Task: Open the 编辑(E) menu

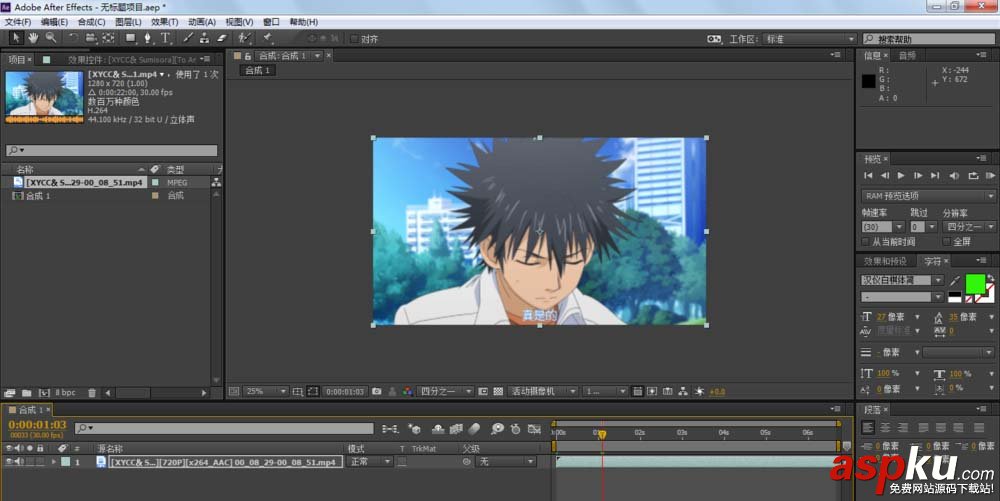Action: tap(54, 22)
